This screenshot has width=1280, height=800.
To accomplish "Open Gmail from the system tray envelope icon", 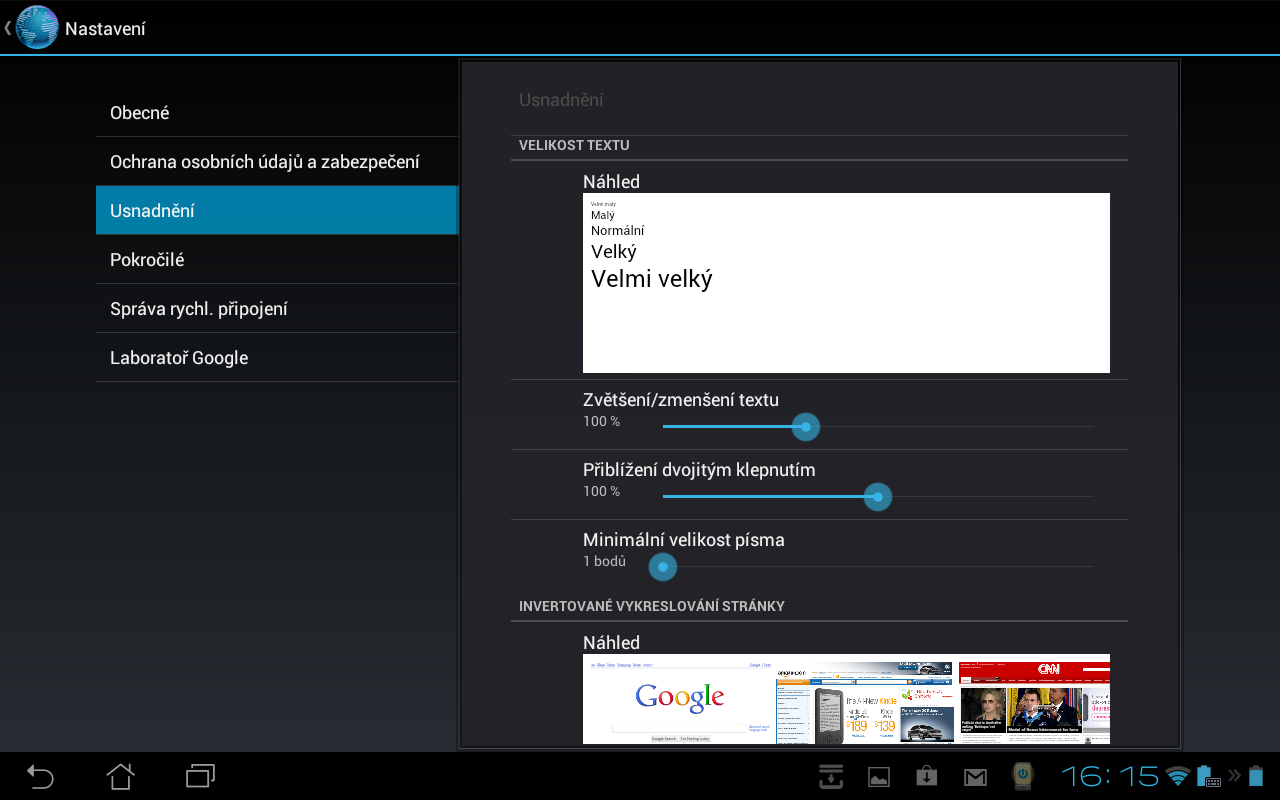I will 974,776.
